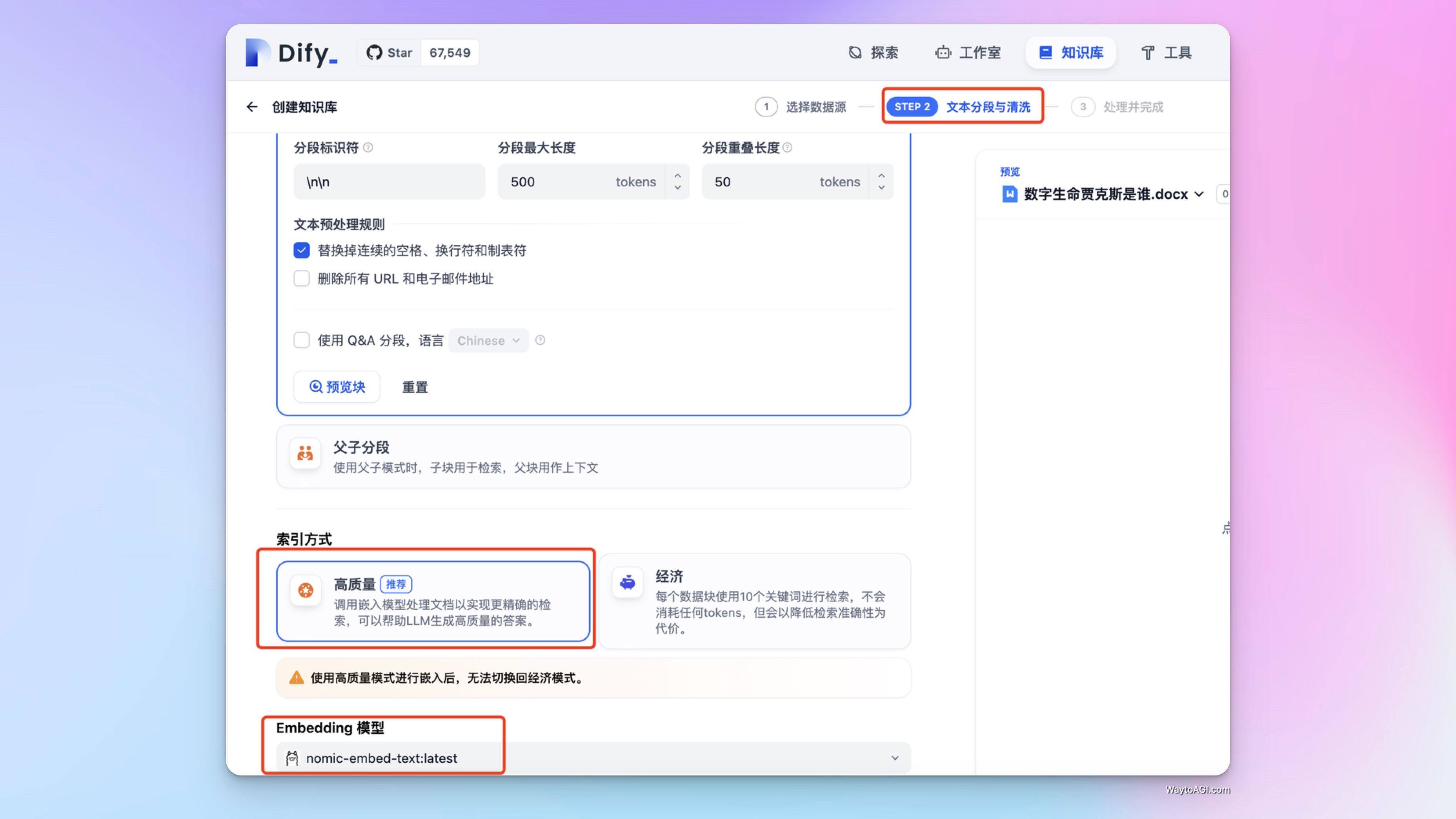Click the 知识库 book icon
Viewport: 1456px width, 819px height.
[1046, 53]
